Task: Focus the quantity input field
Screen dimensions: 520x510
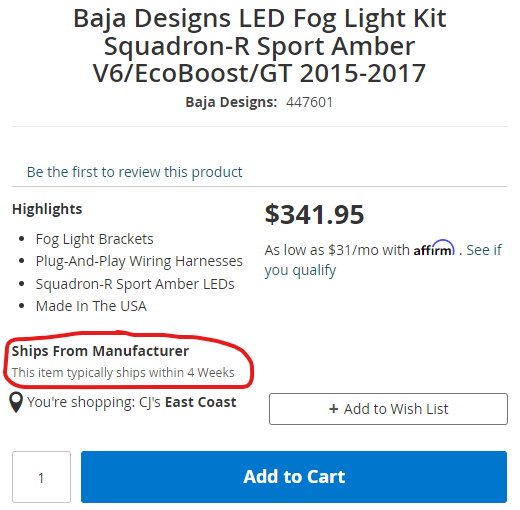Action: [x=41, y=477]
